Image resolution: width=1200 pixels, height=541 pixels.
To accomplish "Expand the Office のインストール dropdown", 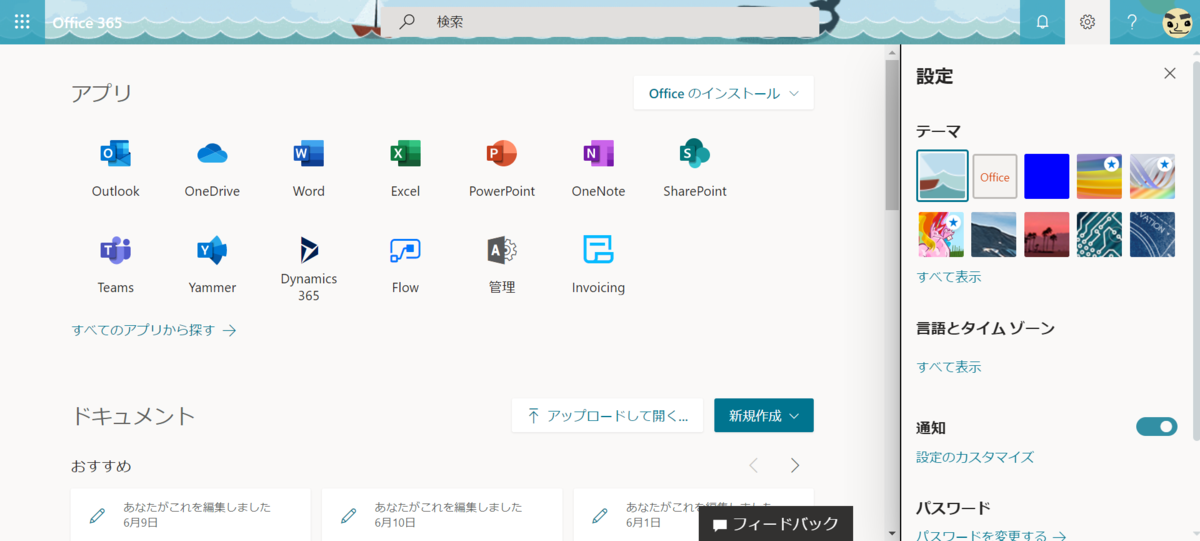I will click(723, 93).
